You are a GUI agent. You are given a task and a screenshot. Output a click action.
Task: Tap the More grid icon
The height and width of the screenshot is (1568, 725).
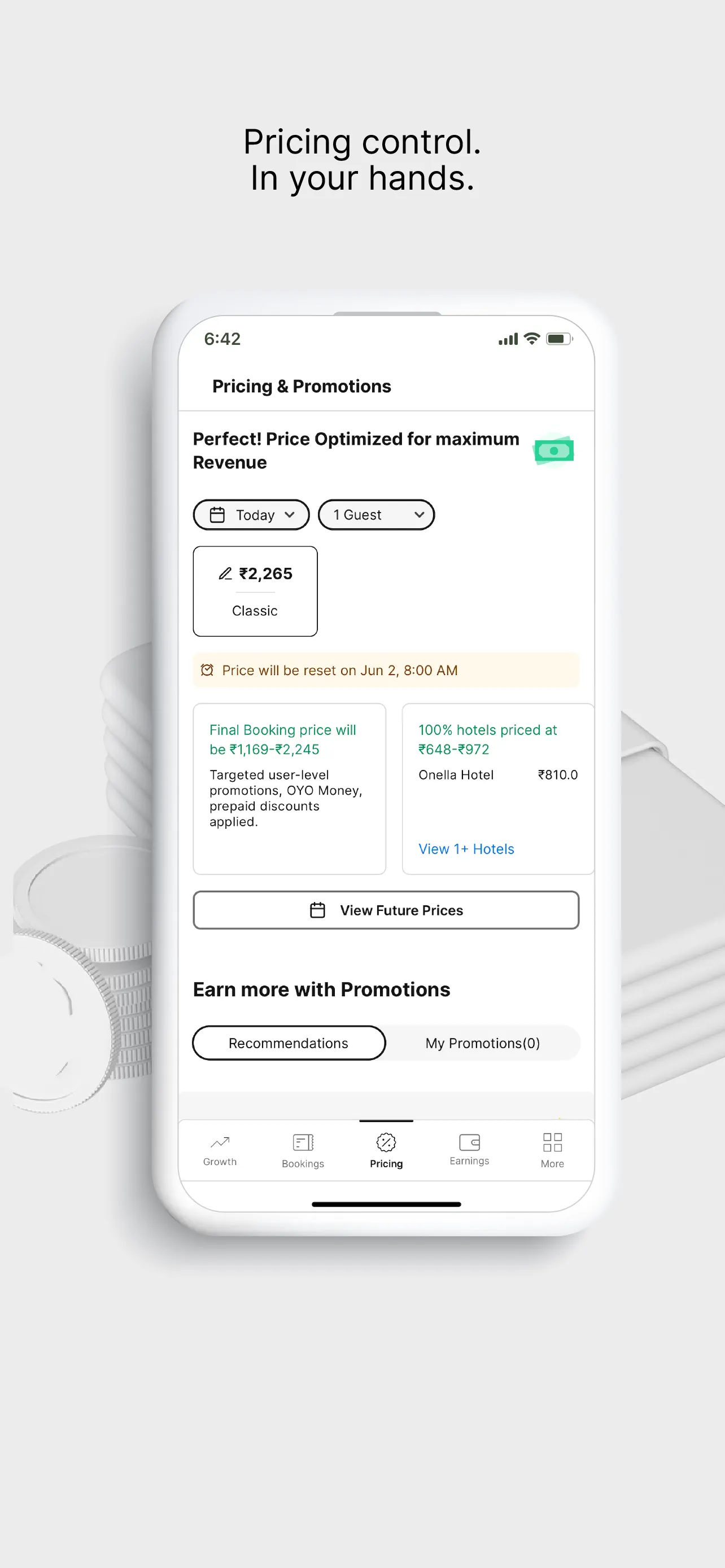point(552,1142)
